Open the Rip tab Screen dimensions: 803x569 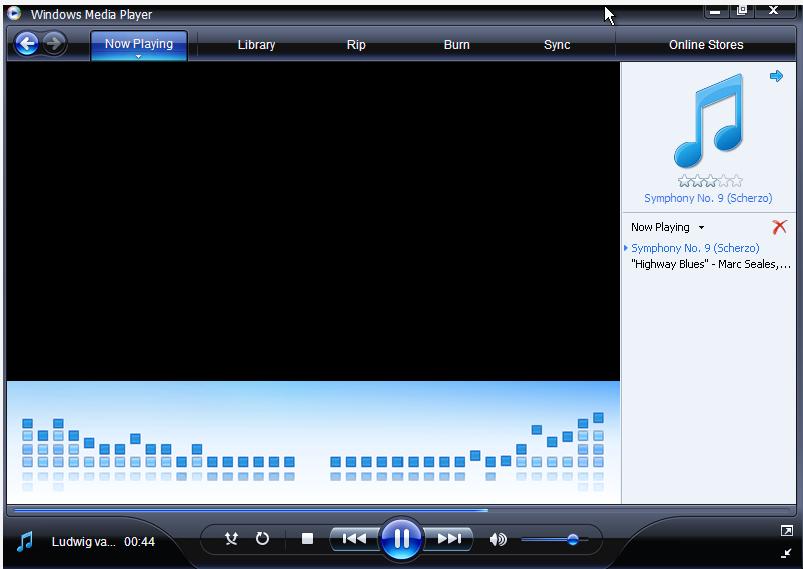coord(356,45)
